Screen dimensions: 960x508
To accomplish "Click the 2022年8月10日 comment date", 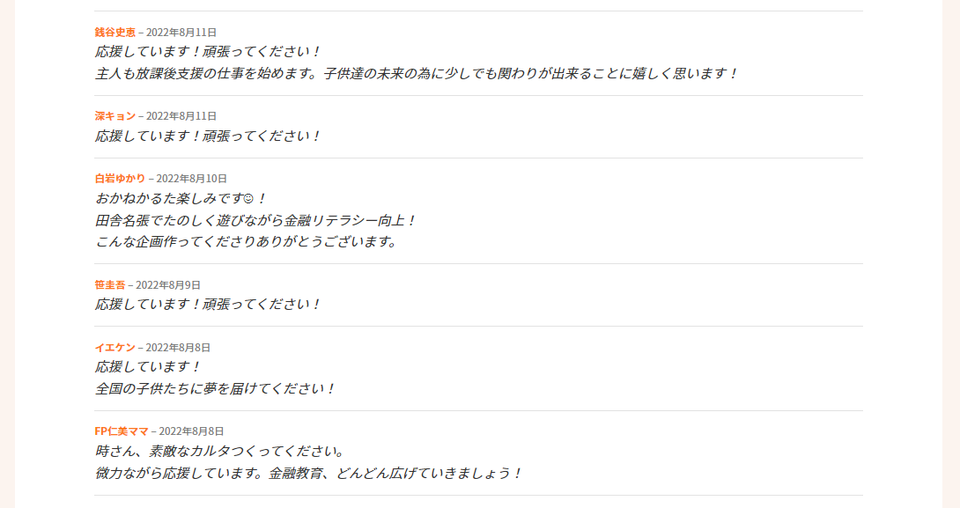I will (x=192, y=179).
